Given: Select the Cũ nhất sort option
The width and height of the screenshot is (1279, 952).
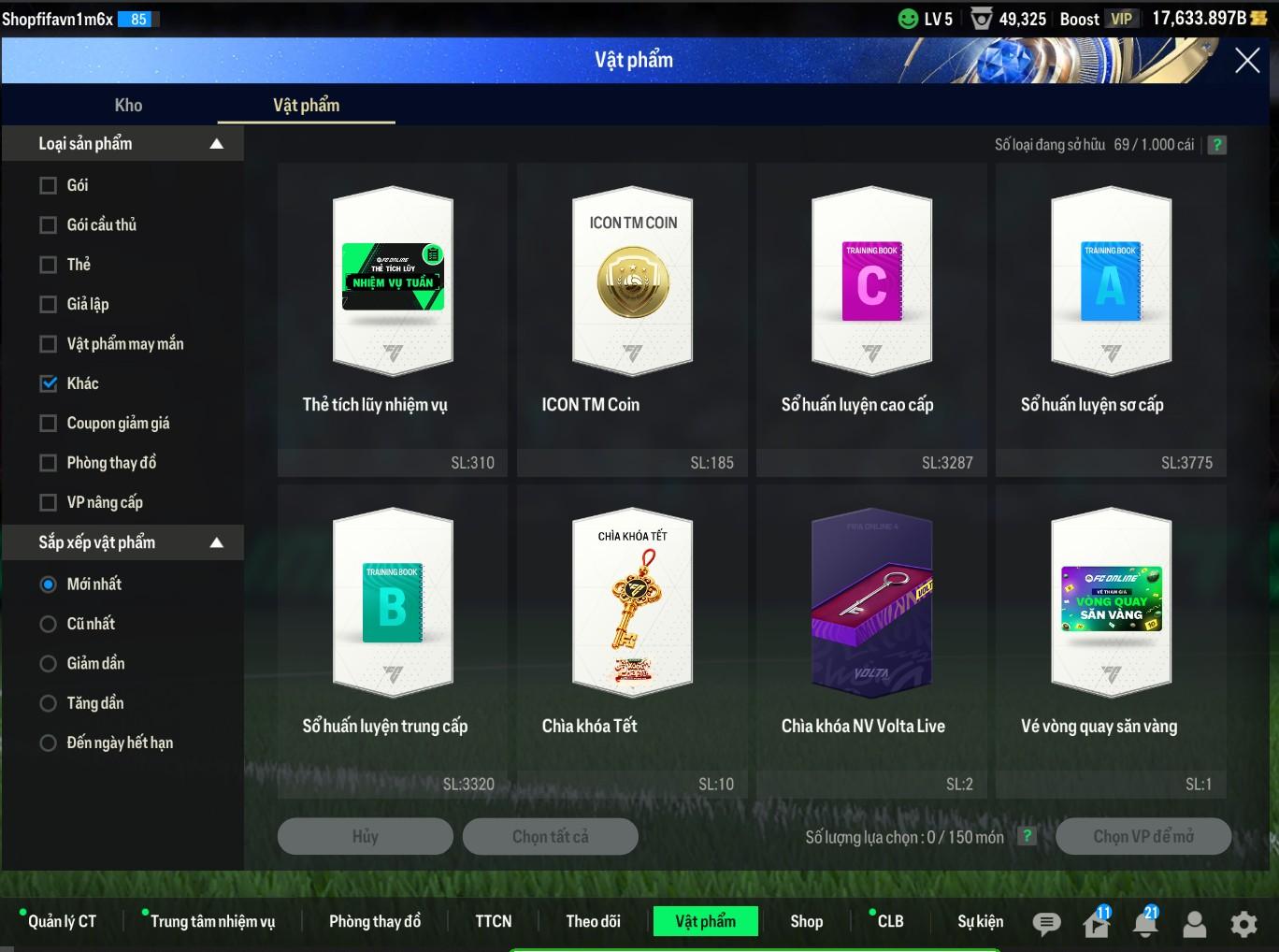Looking at the screenshot, I should [x=49, y=624].
